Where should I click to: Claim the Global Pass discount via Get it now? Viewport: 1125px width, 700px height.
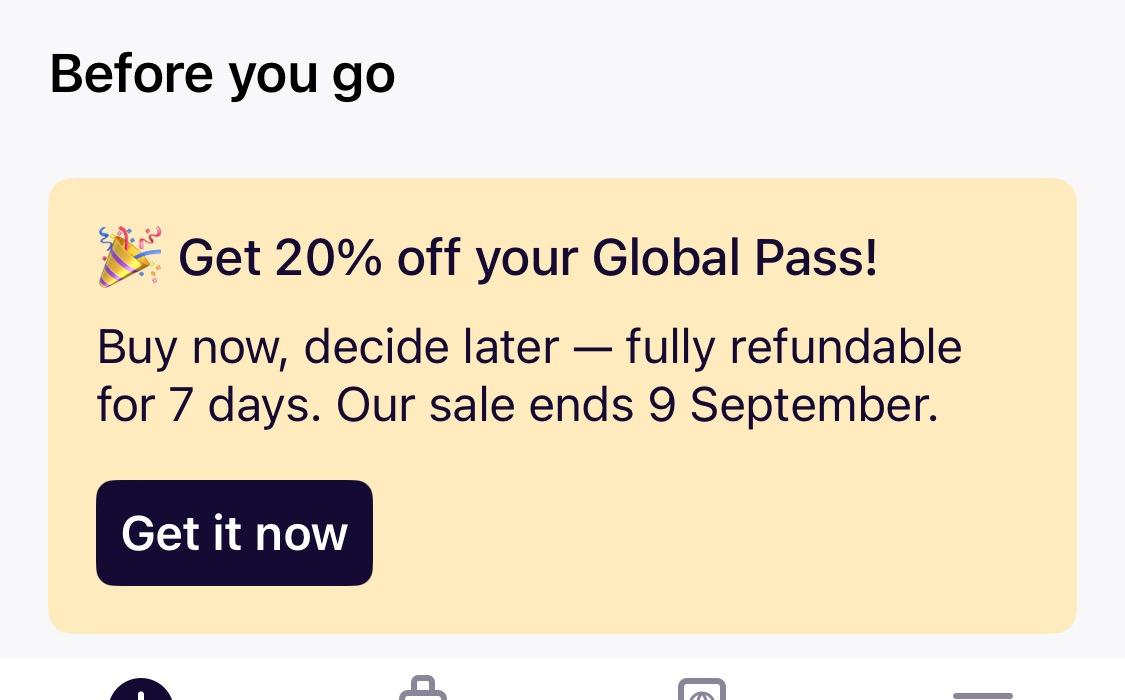click(x=234, y=533)
